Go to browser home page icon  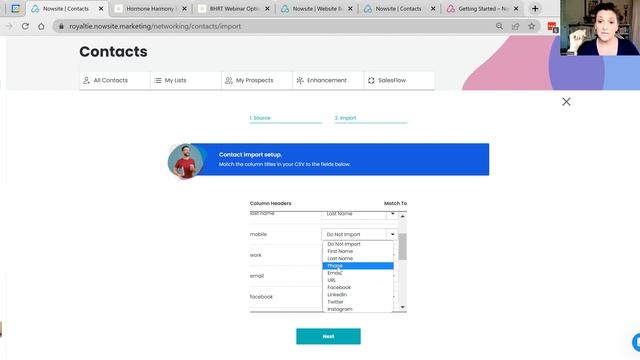[x=41, y=26]
